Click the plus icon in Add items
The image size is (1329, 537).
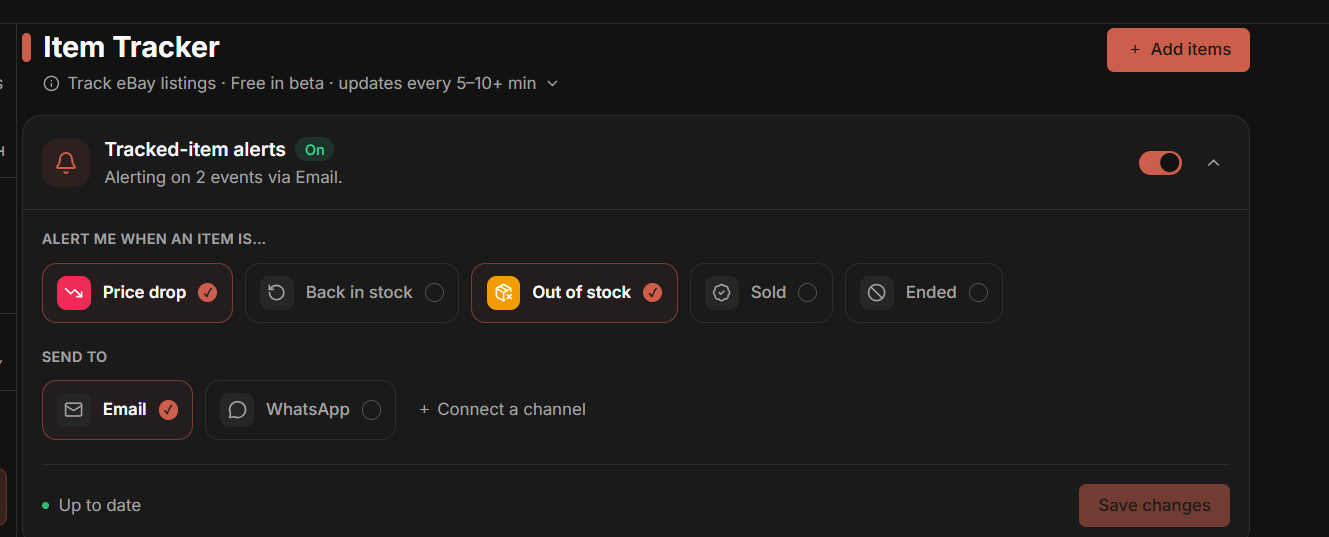(x=1134, y=50)
